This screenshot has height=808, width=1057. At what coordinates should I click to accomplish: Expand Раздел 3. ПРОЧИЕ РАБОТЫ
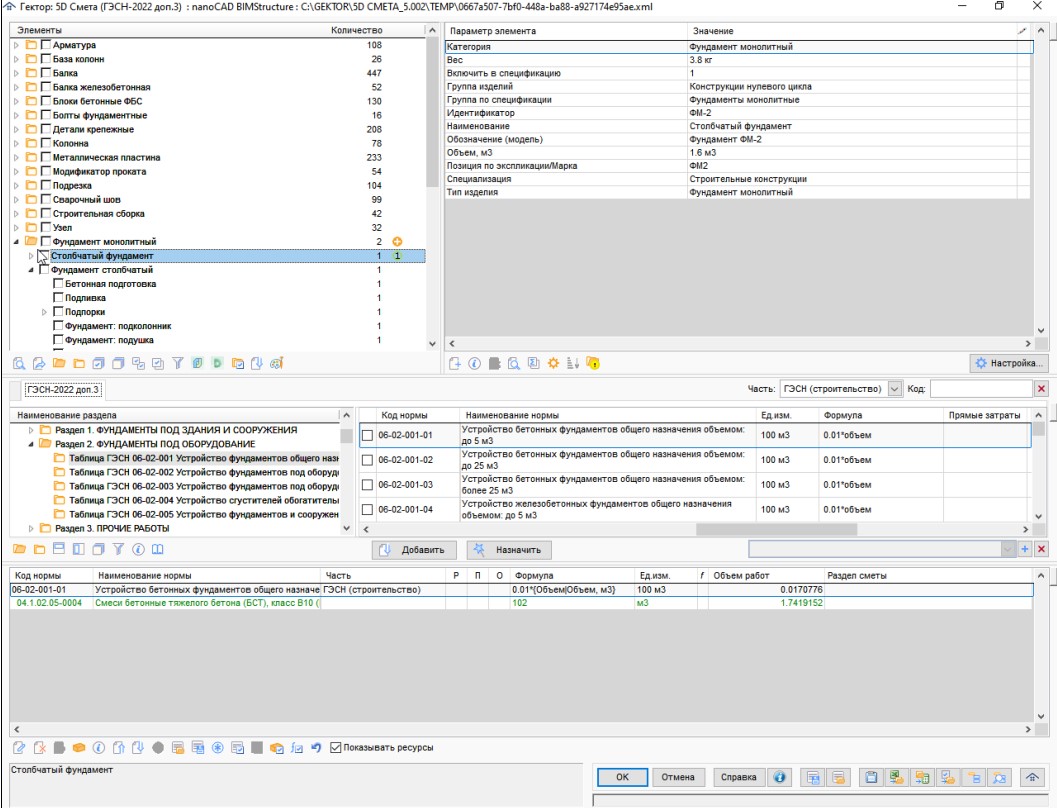(31, 528)
